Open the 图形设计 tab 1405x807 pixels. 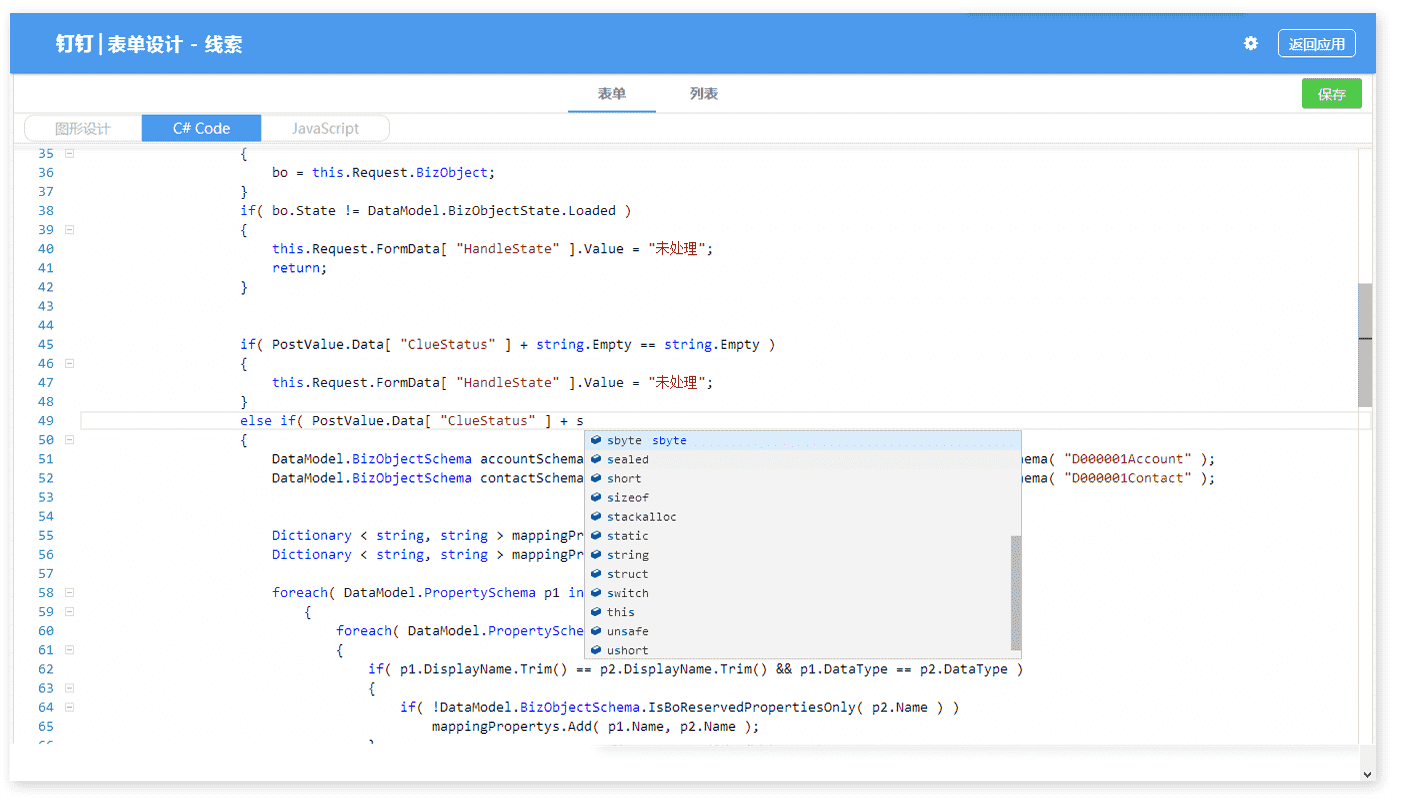click(83, 128)
